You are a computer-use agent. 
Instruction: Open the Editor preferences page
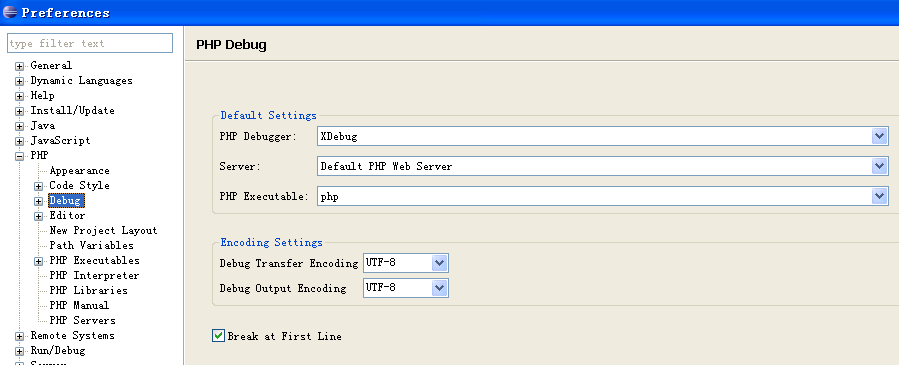coord(67,215)
